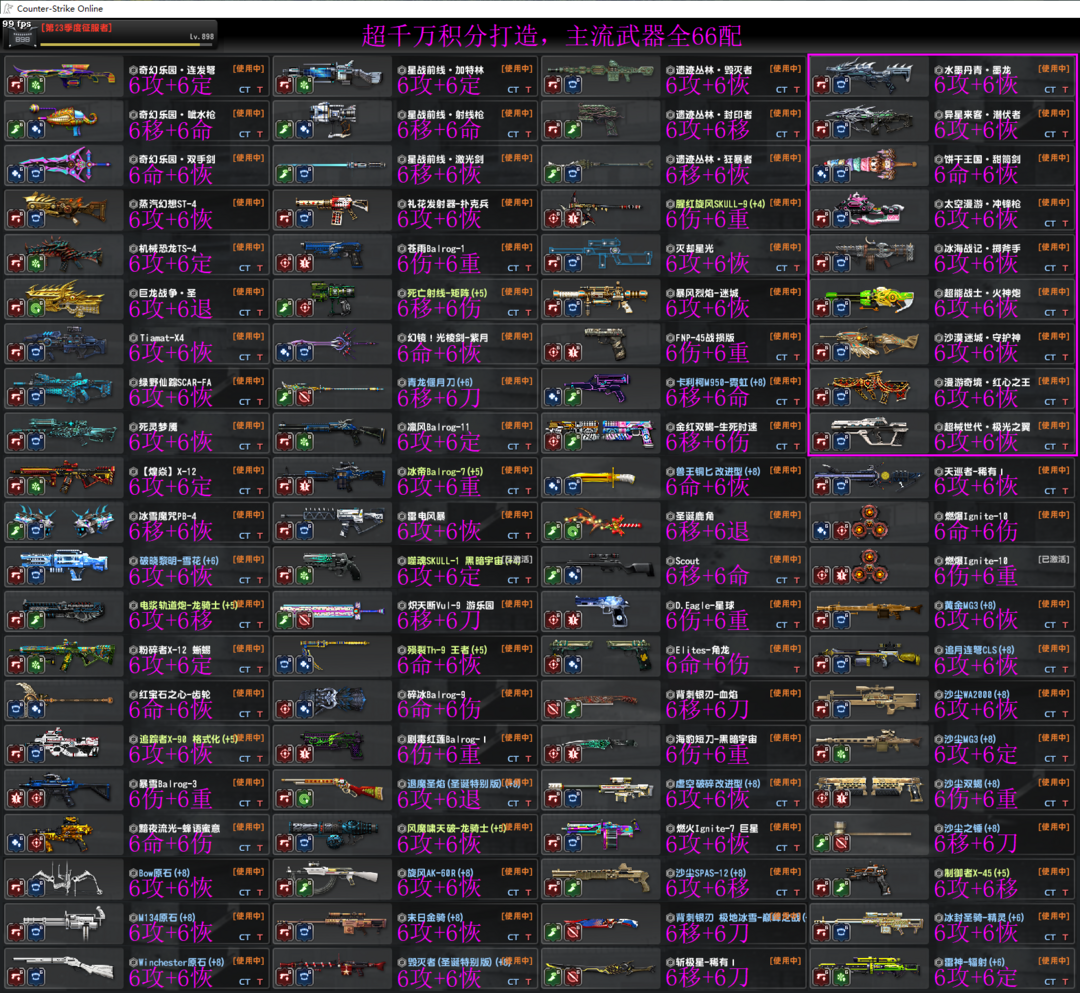1080x993 pixels.
Task: Click green boot icon on Scout card
Action: [x=554, y=576]
